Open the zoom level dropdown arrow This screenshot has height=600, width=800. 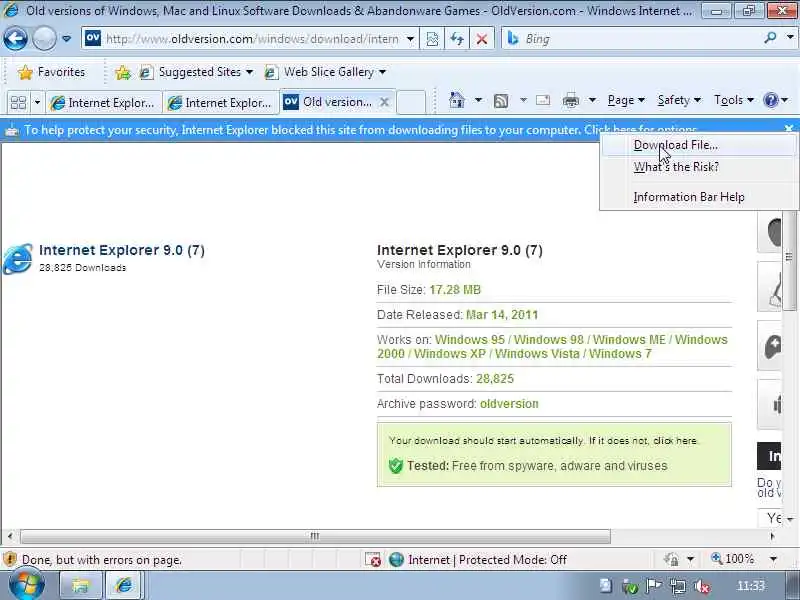point(773,560)
